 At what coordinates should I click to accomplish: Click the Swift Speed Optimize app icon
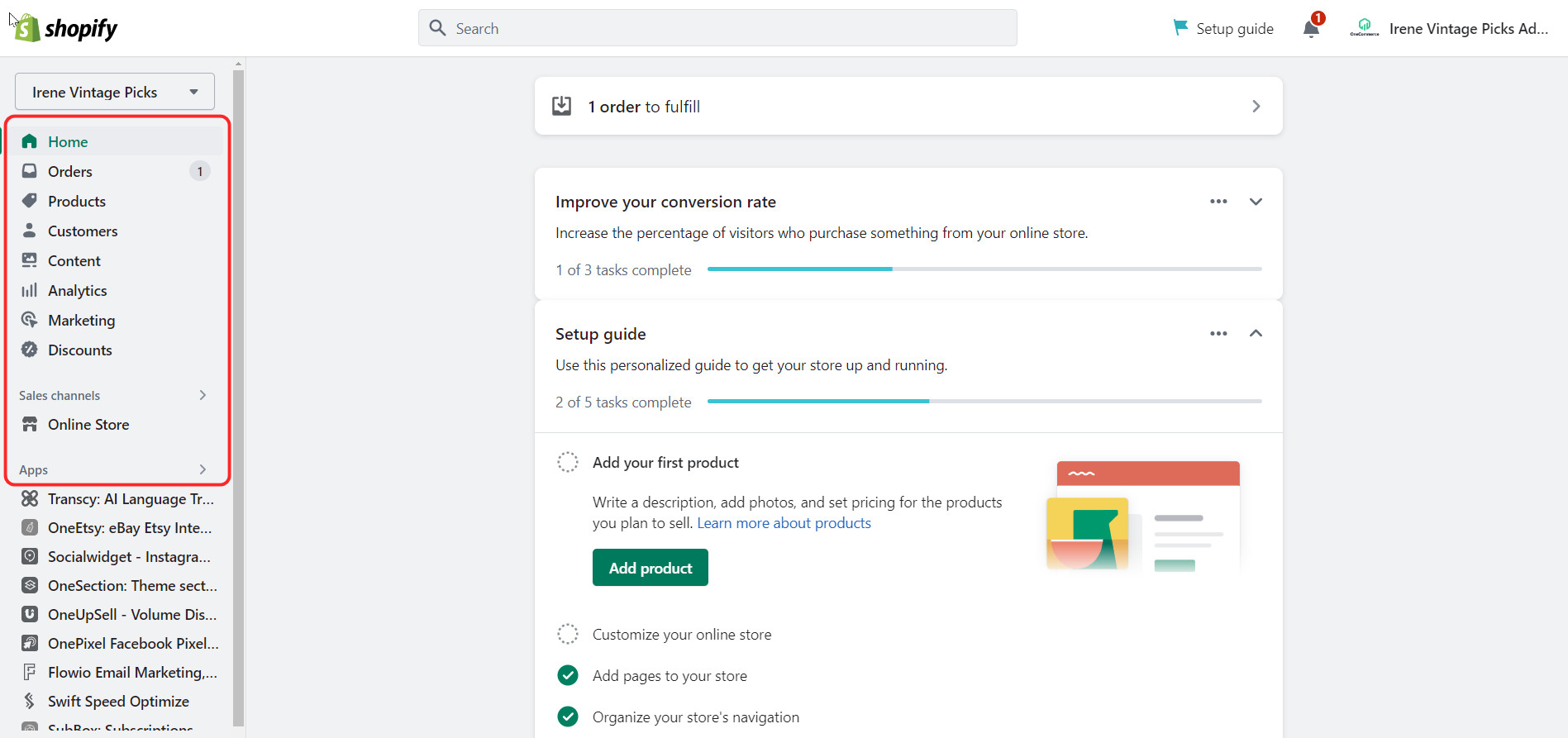click(x=30, y=701)
